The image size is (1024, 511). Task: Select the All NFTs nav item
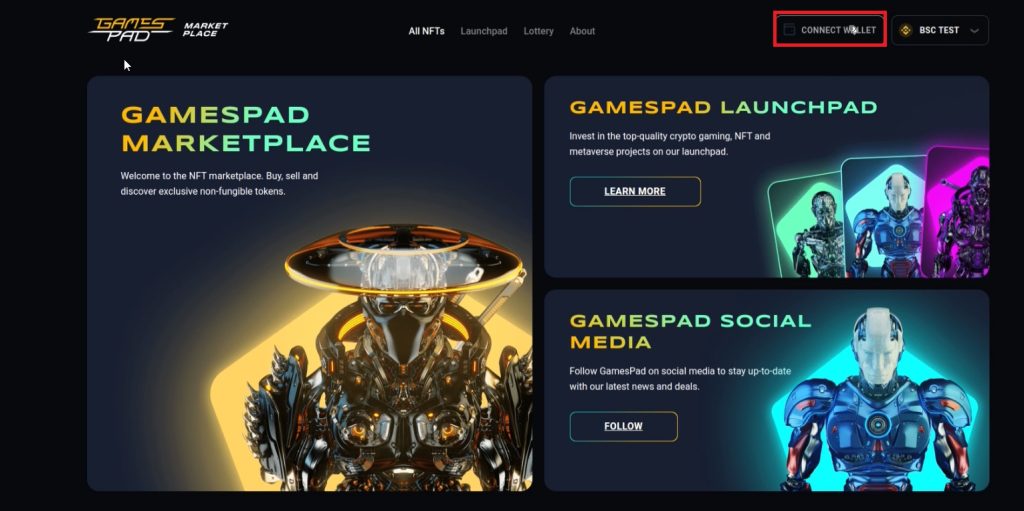click(426, 31)
